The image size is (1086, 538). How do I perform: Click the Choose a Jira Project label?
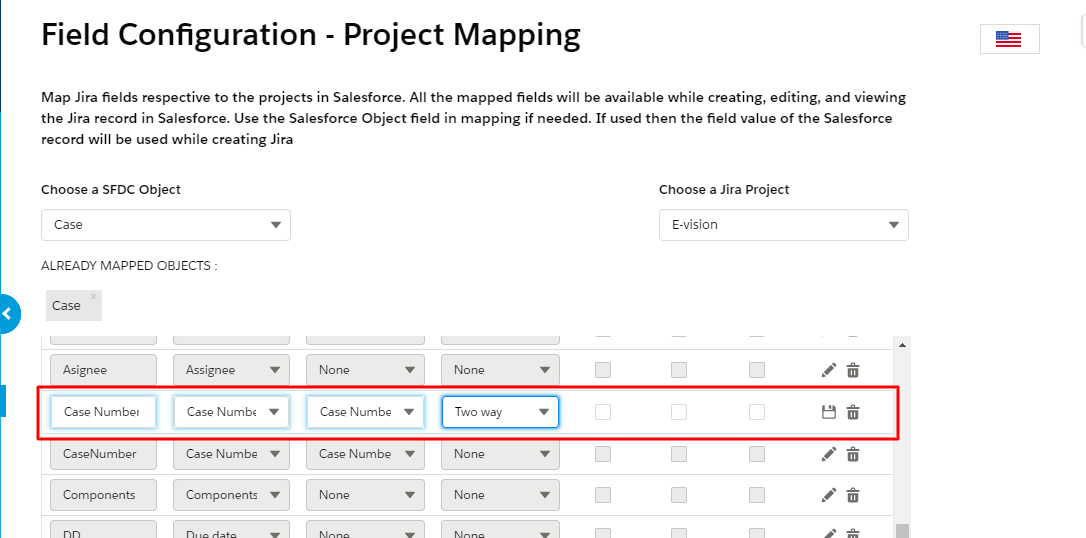pyautogui.click(x=724, y=190)
